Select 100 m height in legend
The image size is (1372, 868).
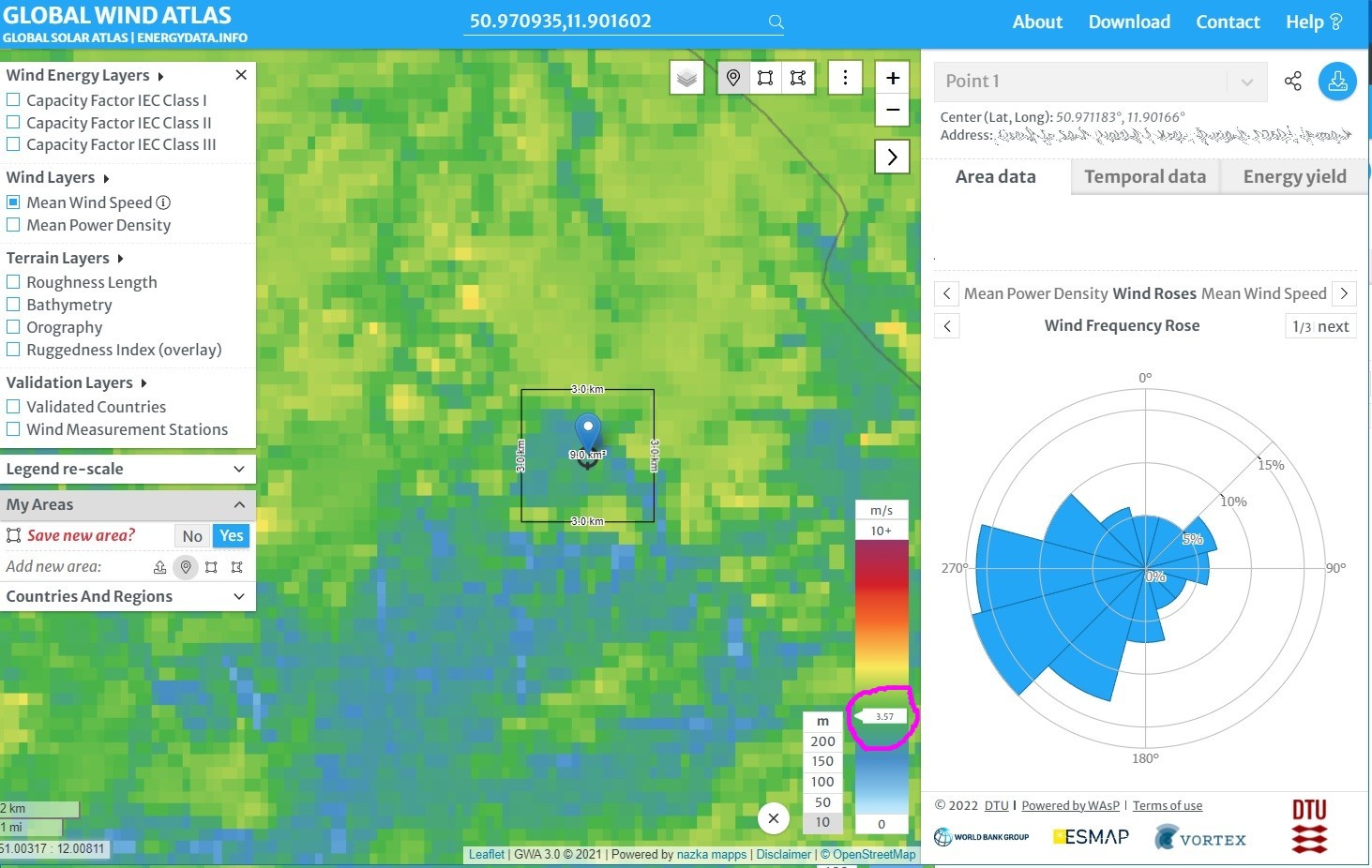tap(822, 782)
